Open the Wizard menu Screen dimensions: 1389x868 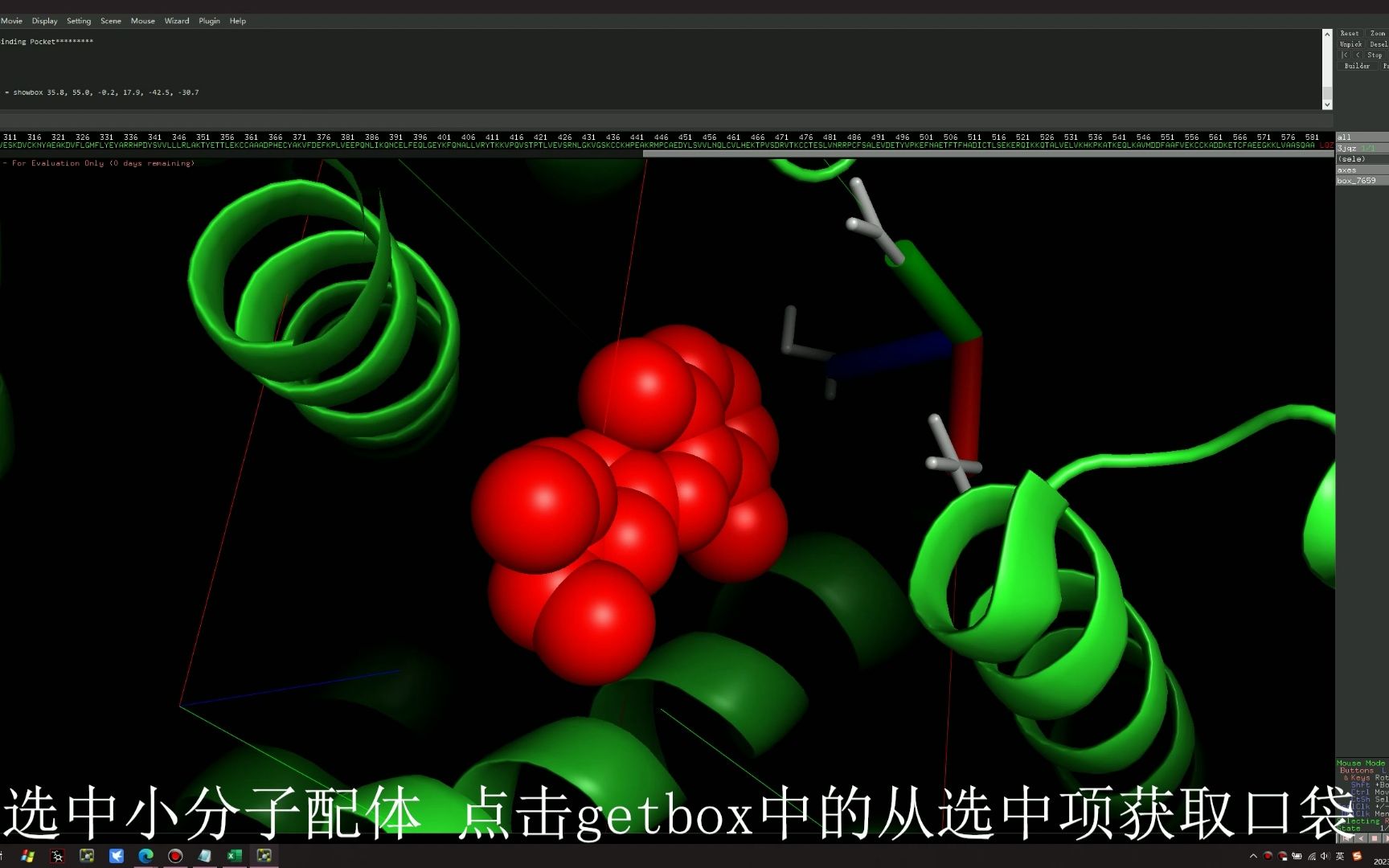point(177,21)
